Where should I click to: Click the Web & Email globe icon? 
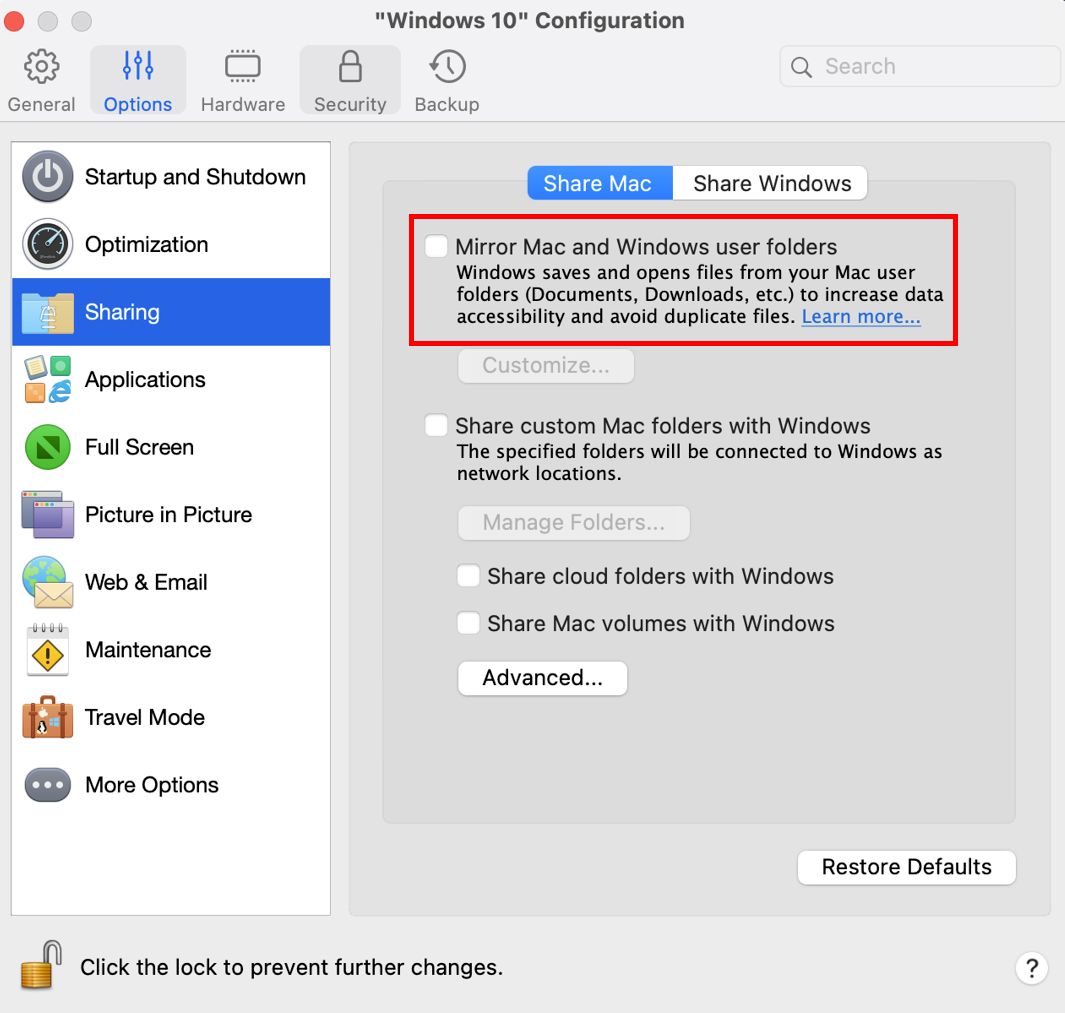click(x=48, y=582)
